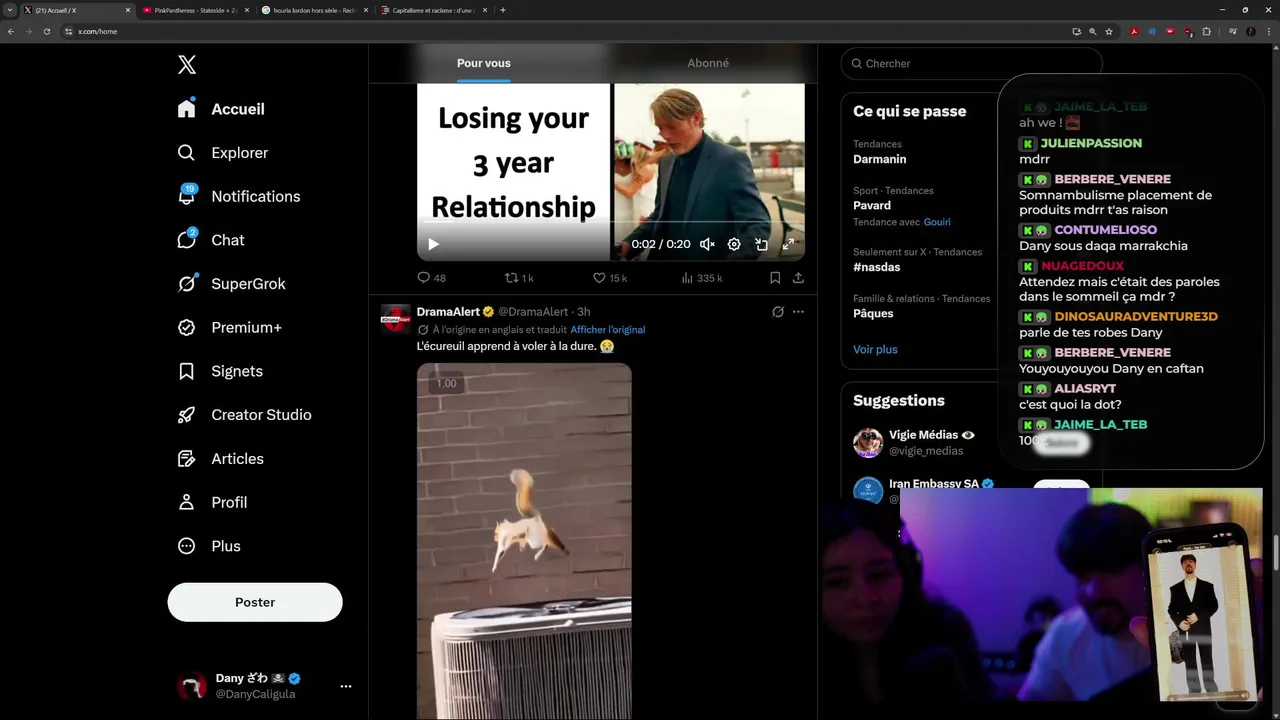1280x720 pixels.
Task: Enter fullscreen on the video player
Action: tap(788, 244)
